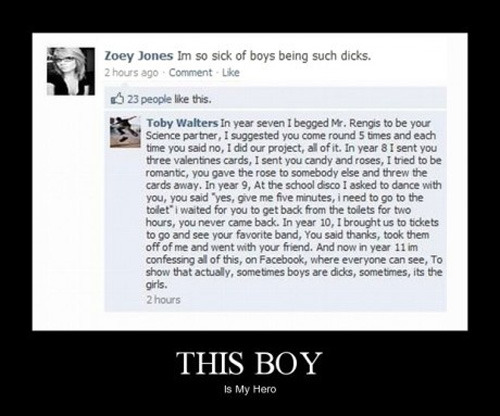Click the Toby Walters name link
Viewport: 500px width, 416px height.
182,123
